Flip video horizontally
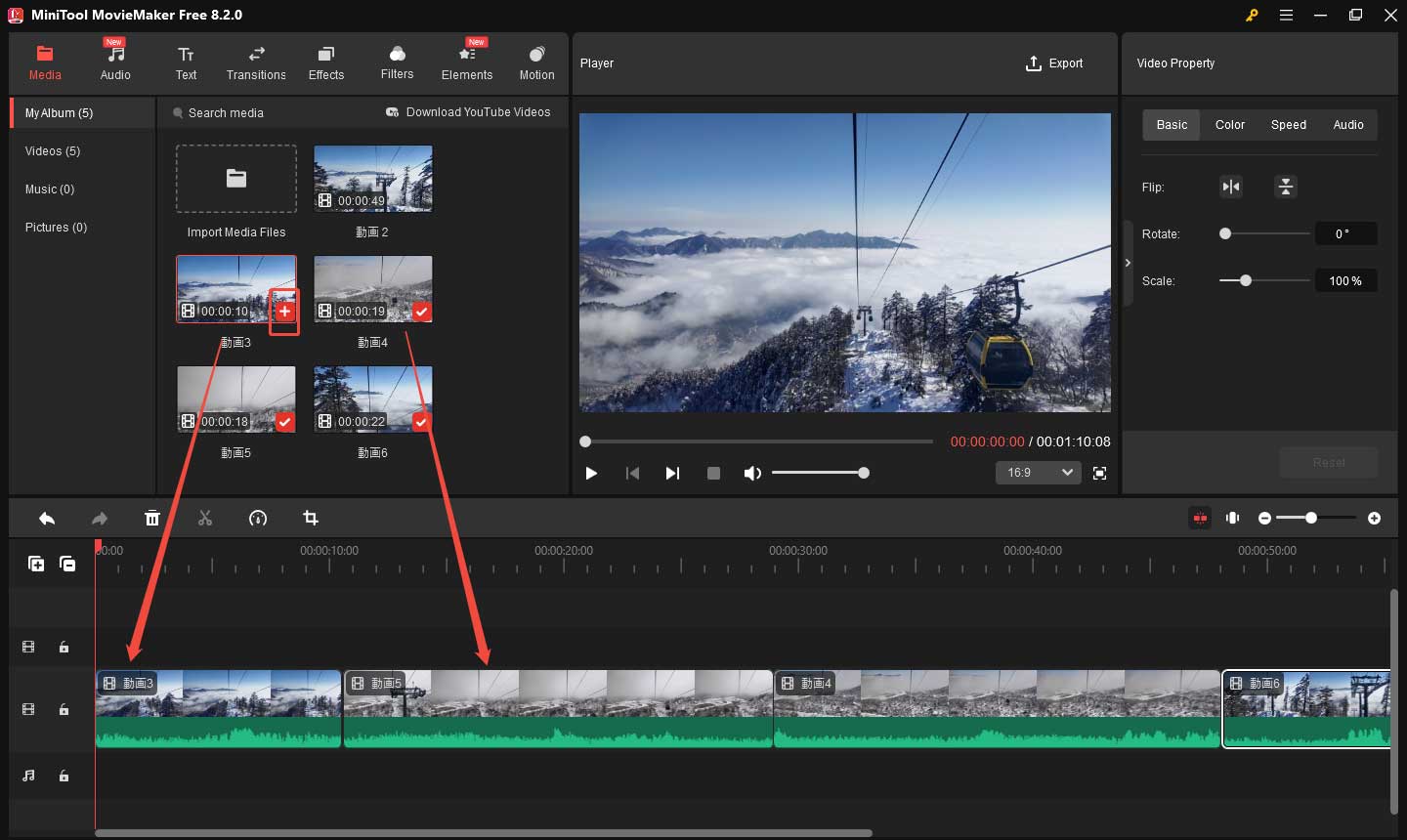 1231,187
